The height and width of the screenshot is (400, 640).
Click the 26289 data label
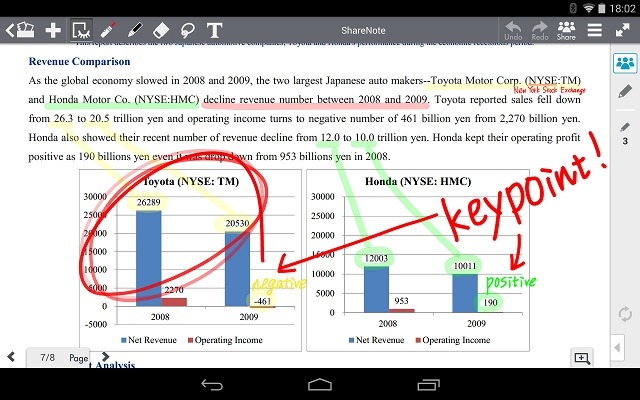click(x=149, y=202)
